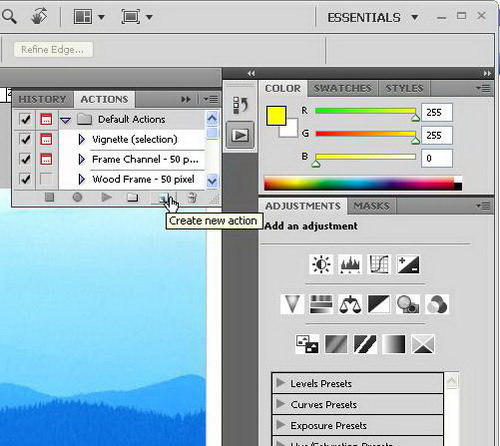The image size is (500, 446).
Task: Click the Refine Edge button
Action: coord(53,50)
